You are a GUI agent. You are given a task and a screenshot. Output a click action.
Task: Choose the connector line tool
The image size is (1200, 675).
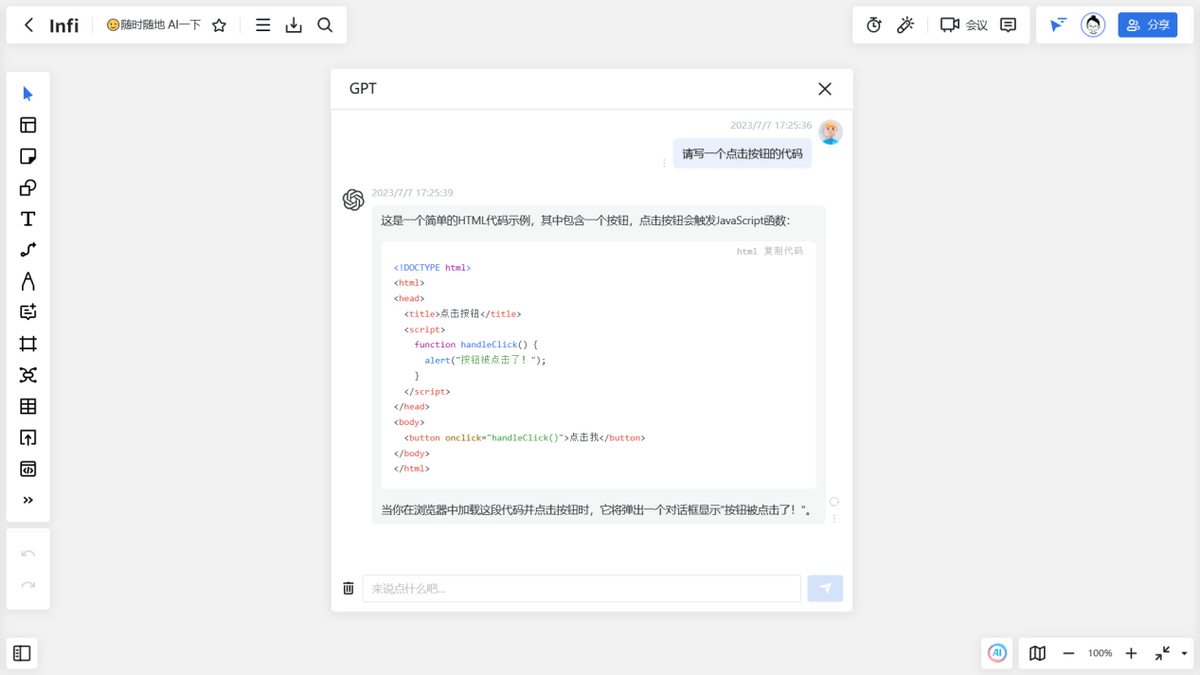click(x=27, y=250)
